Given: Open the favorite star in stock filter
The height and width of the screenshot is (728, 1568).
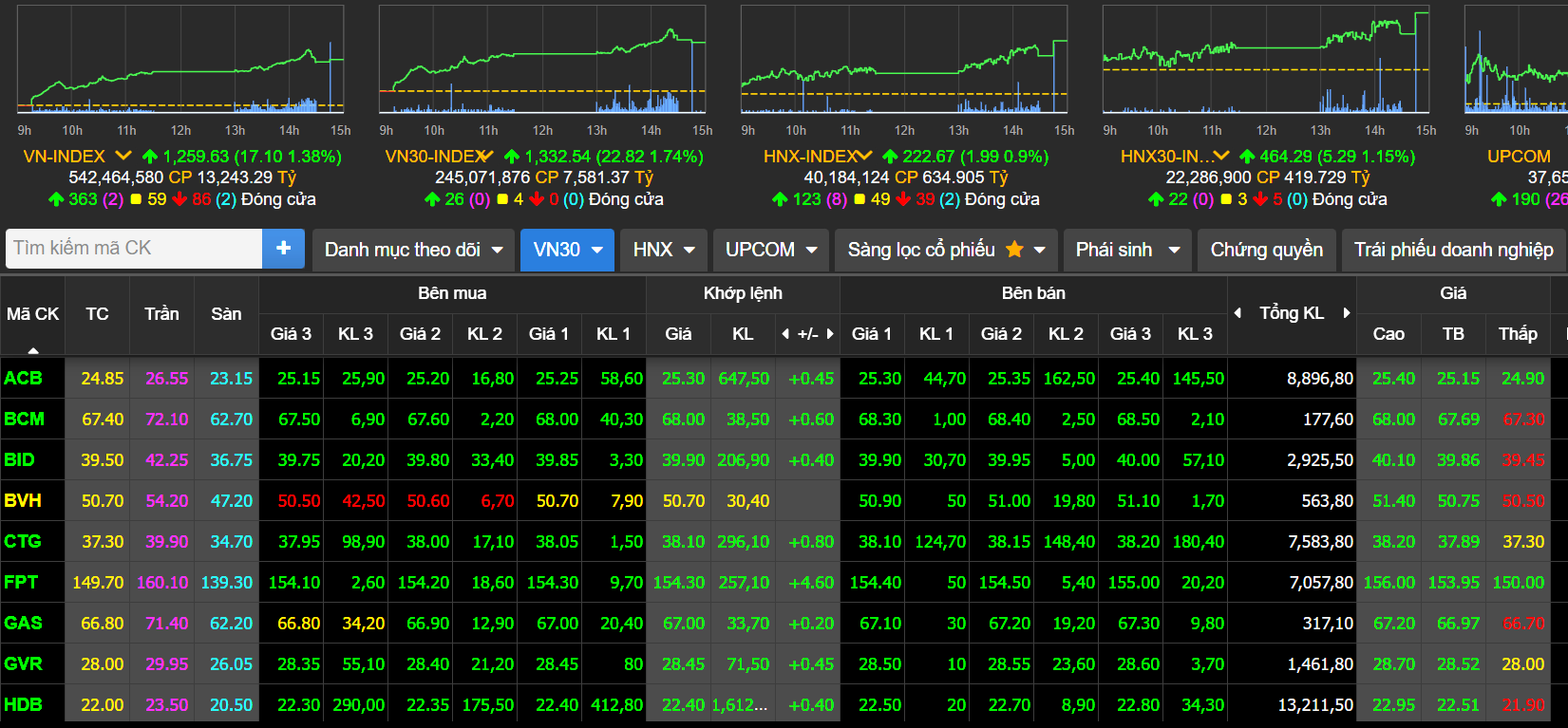Looking at the screenshot, I should tap(1014, 250).
